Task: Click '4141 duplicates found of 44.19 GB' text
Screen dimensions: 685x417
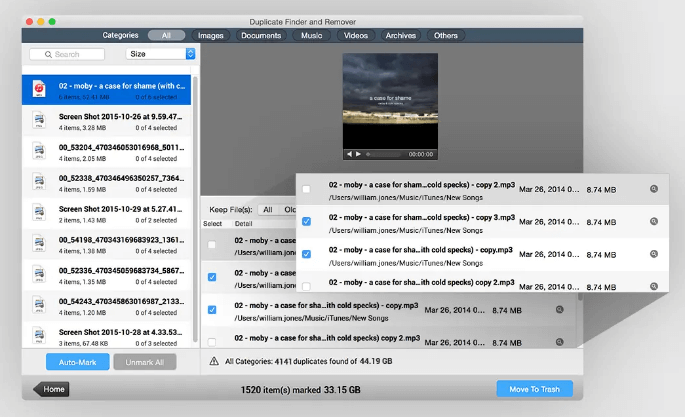Action: [333, 361]
